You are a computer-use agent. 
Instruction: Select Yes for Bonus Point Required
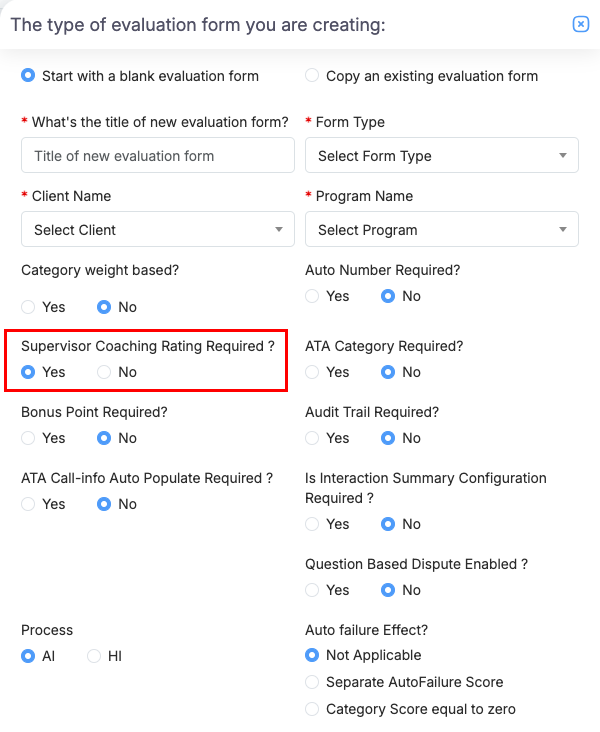pyautogui.click(x=28, y=438)
